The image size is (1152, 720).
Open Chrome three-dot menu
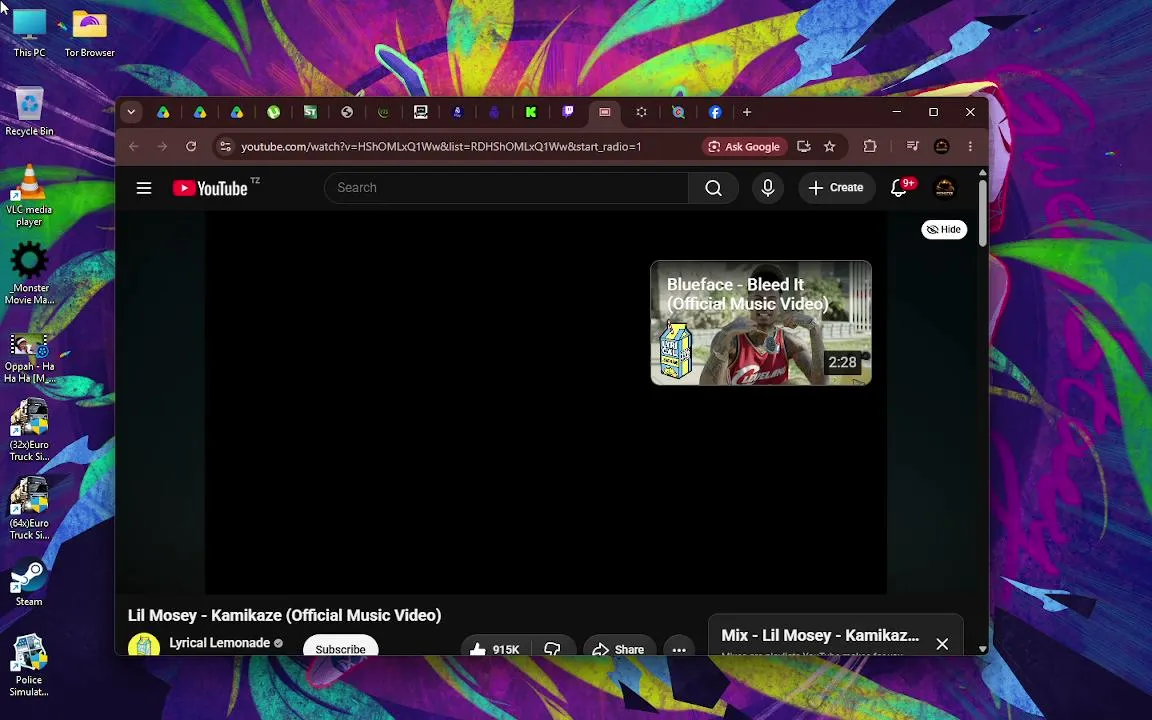tap(971, 146)
